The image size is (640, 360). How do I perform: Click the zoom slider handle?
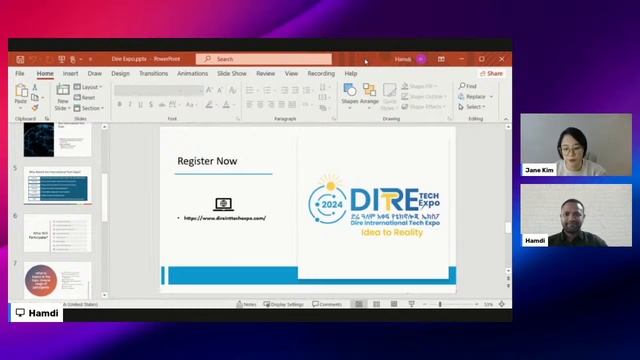[x=440, y=304]
